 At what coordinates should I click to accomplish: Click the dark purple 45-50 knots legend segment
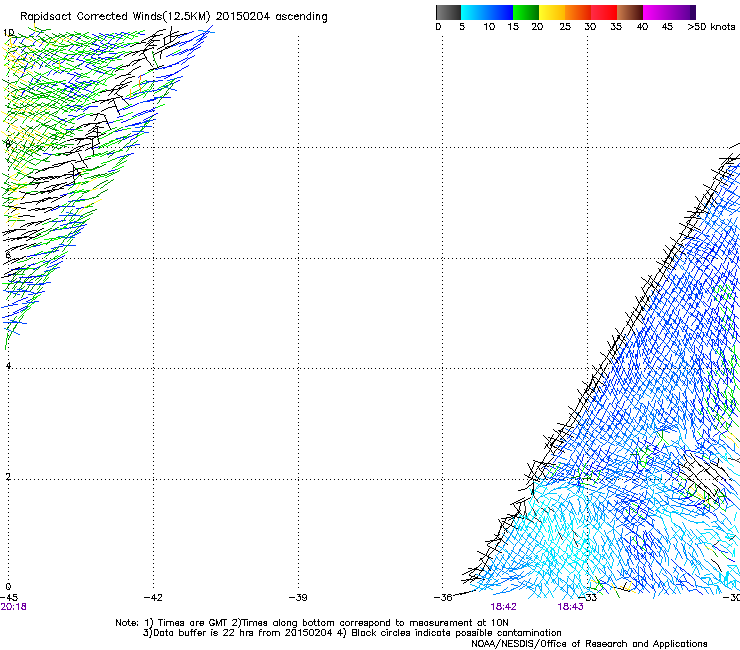coord(682,12)
